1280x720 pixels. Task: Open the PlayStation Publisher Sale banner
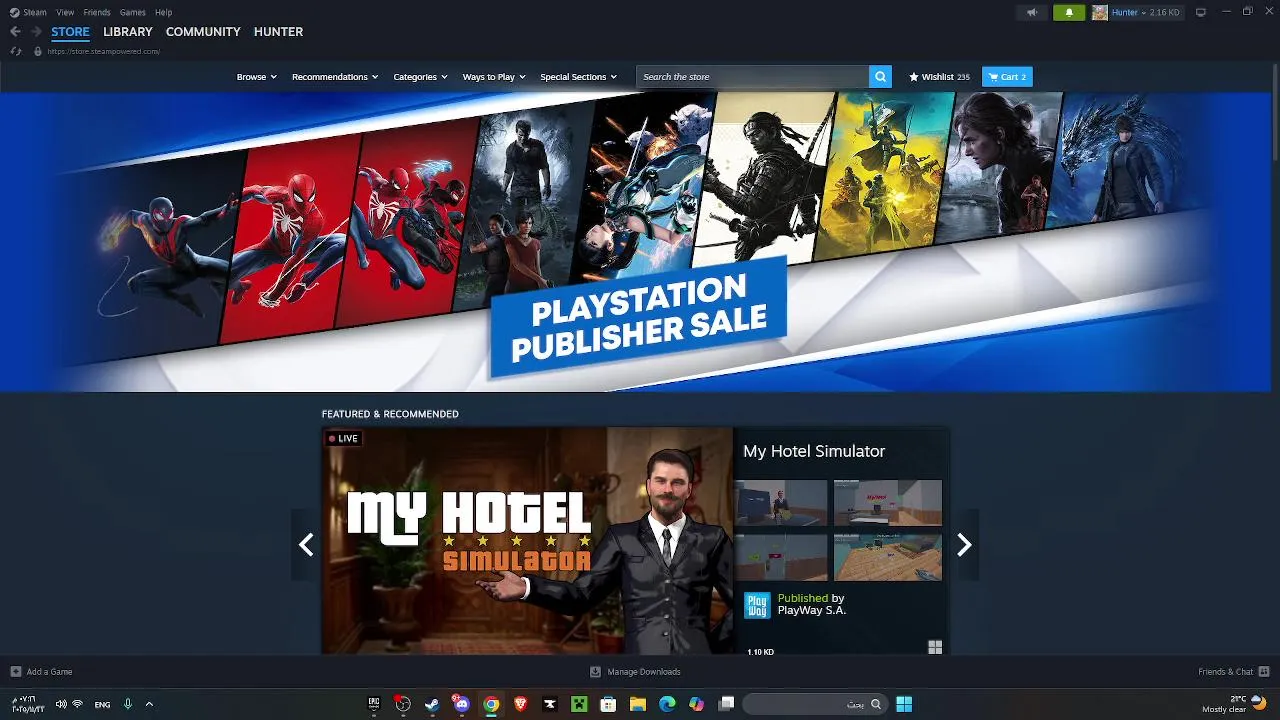coord(640,241)
